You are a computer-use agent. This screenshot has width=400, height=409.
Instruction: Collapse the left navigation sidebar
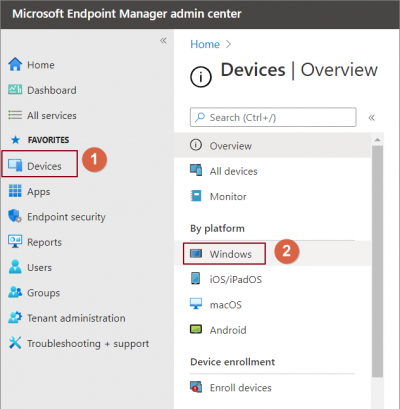pos(163,41)
